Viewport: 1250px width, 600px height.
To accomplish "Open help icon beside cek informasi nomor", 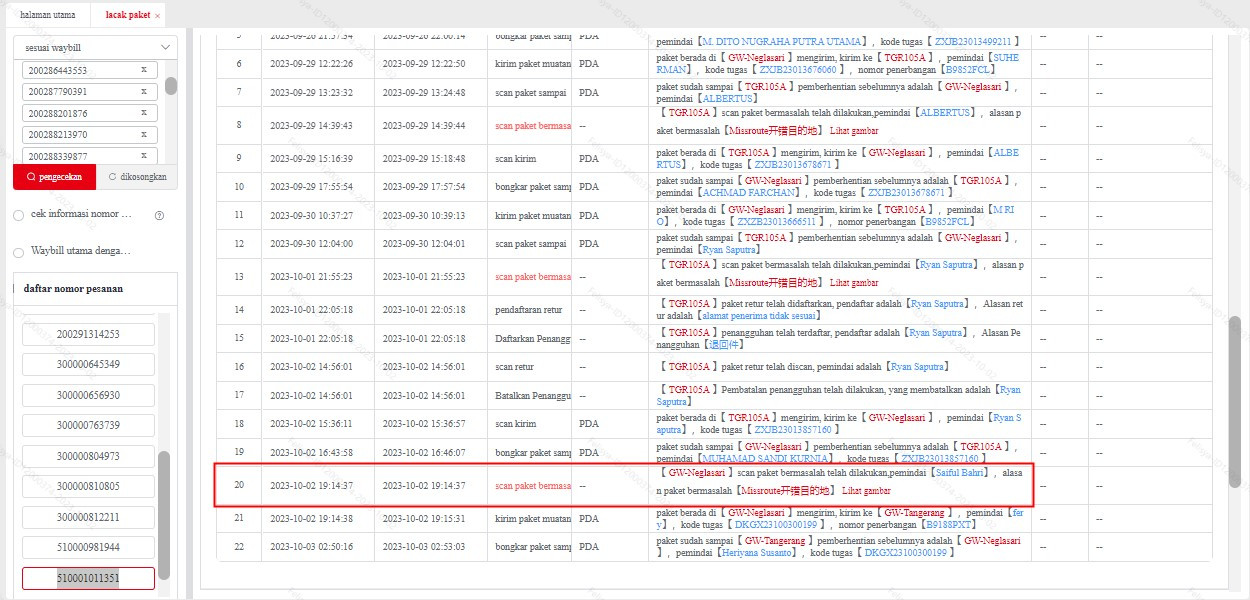I will [159, 215].
